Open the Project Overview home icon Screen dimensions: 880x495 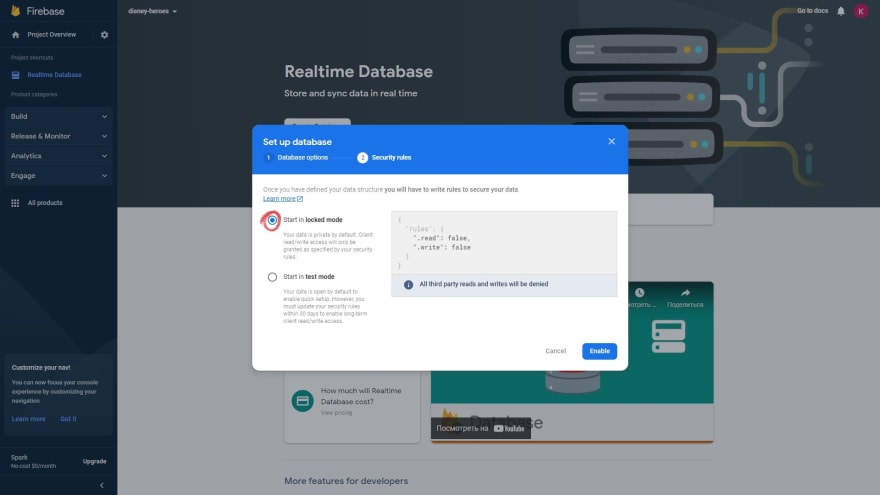[x=16, y=35]
